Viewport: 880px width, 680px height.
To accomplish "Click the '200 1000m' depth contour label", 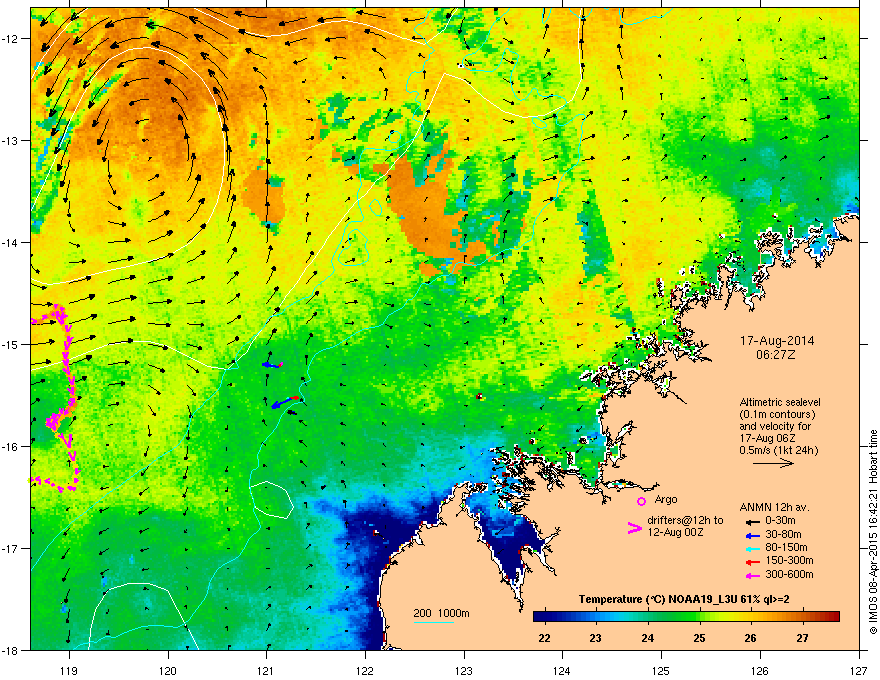I will pos(441,613).
